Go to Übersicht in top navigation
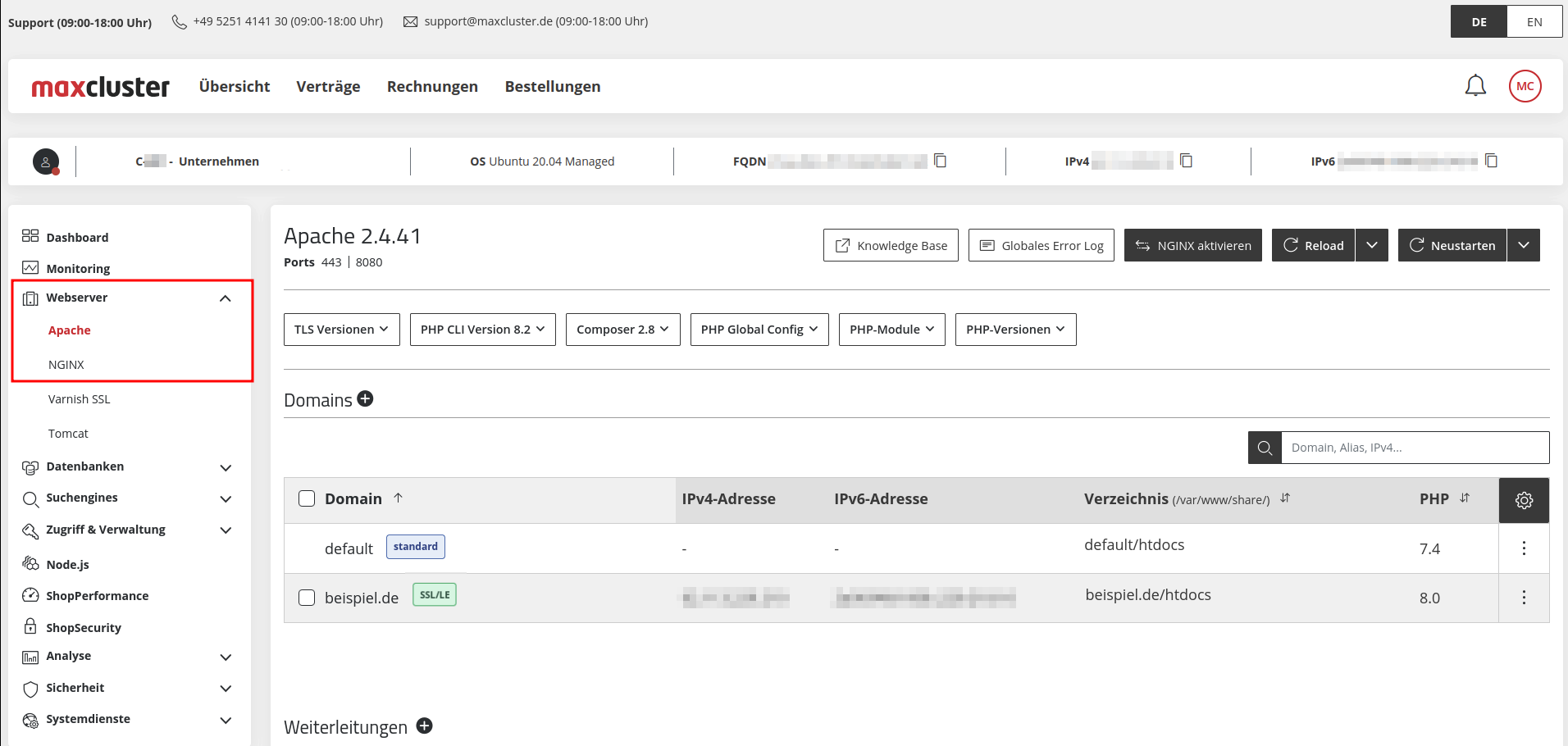Viewport: 1568px width, 746px height. coord(235,86)
